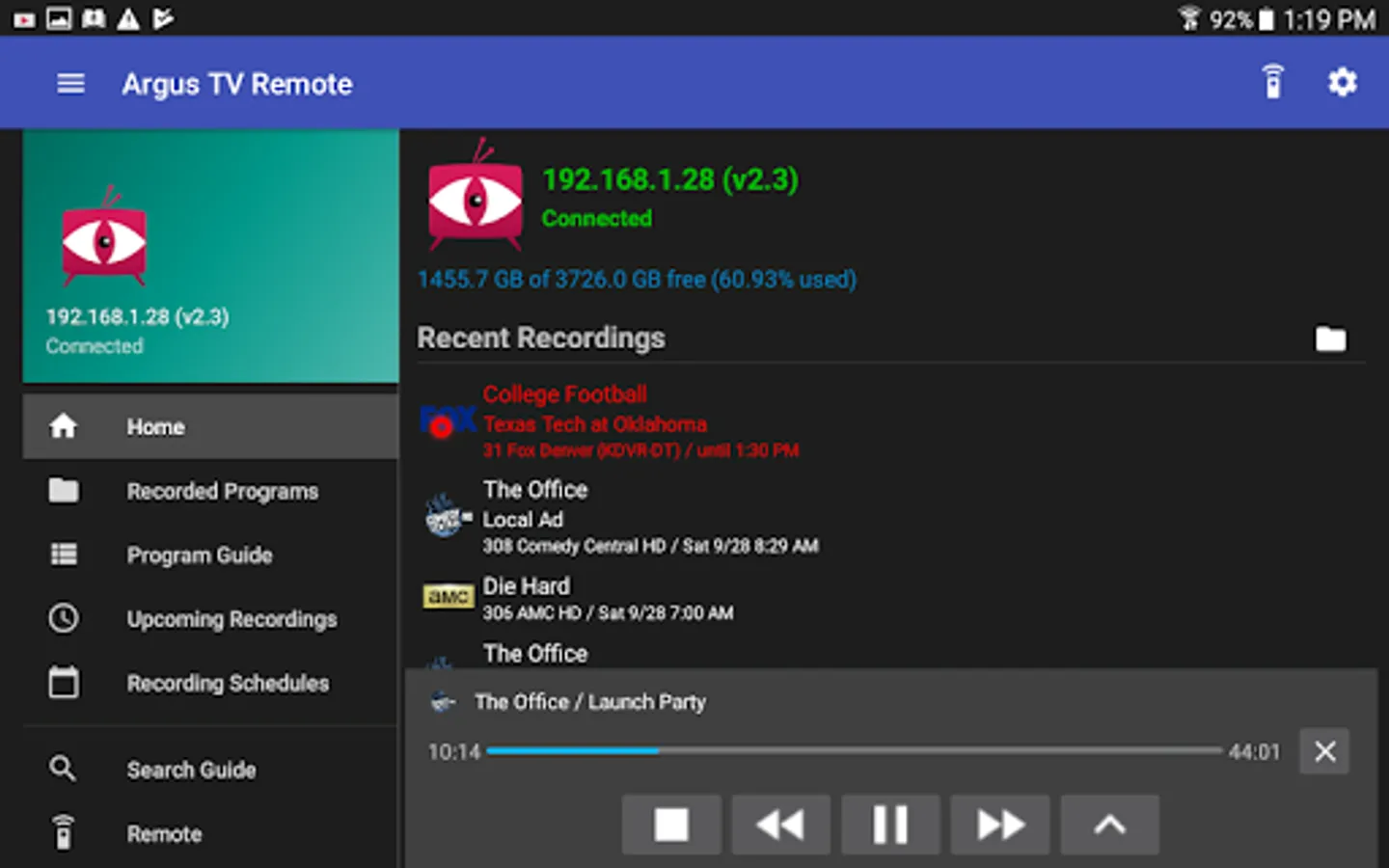Click the Recording Schedules calendar icon
The image size is (1389, 868).
[64, 682]
